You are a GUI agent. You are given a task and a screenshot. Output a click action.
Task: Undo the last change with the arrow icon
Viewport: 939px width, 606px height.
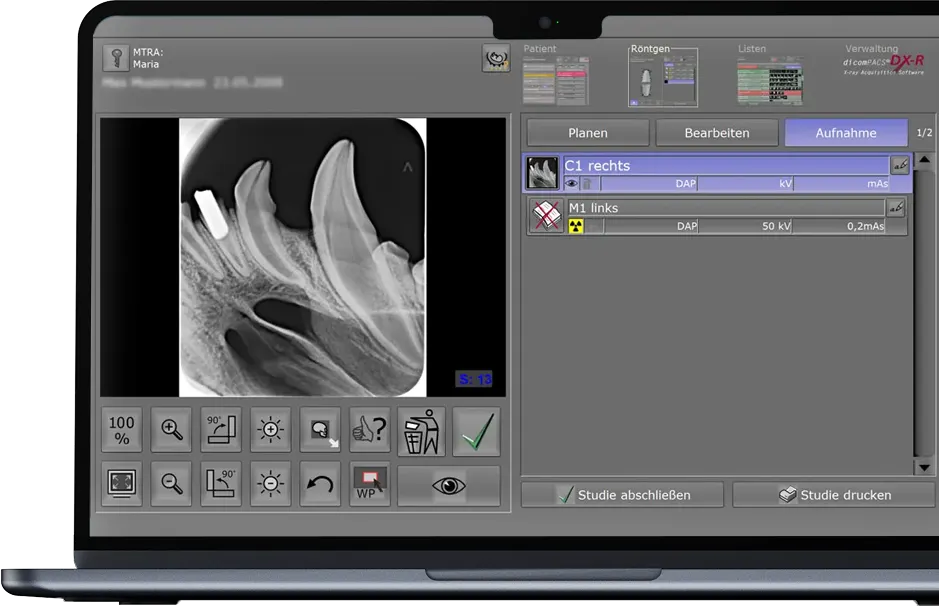(320, 484)
